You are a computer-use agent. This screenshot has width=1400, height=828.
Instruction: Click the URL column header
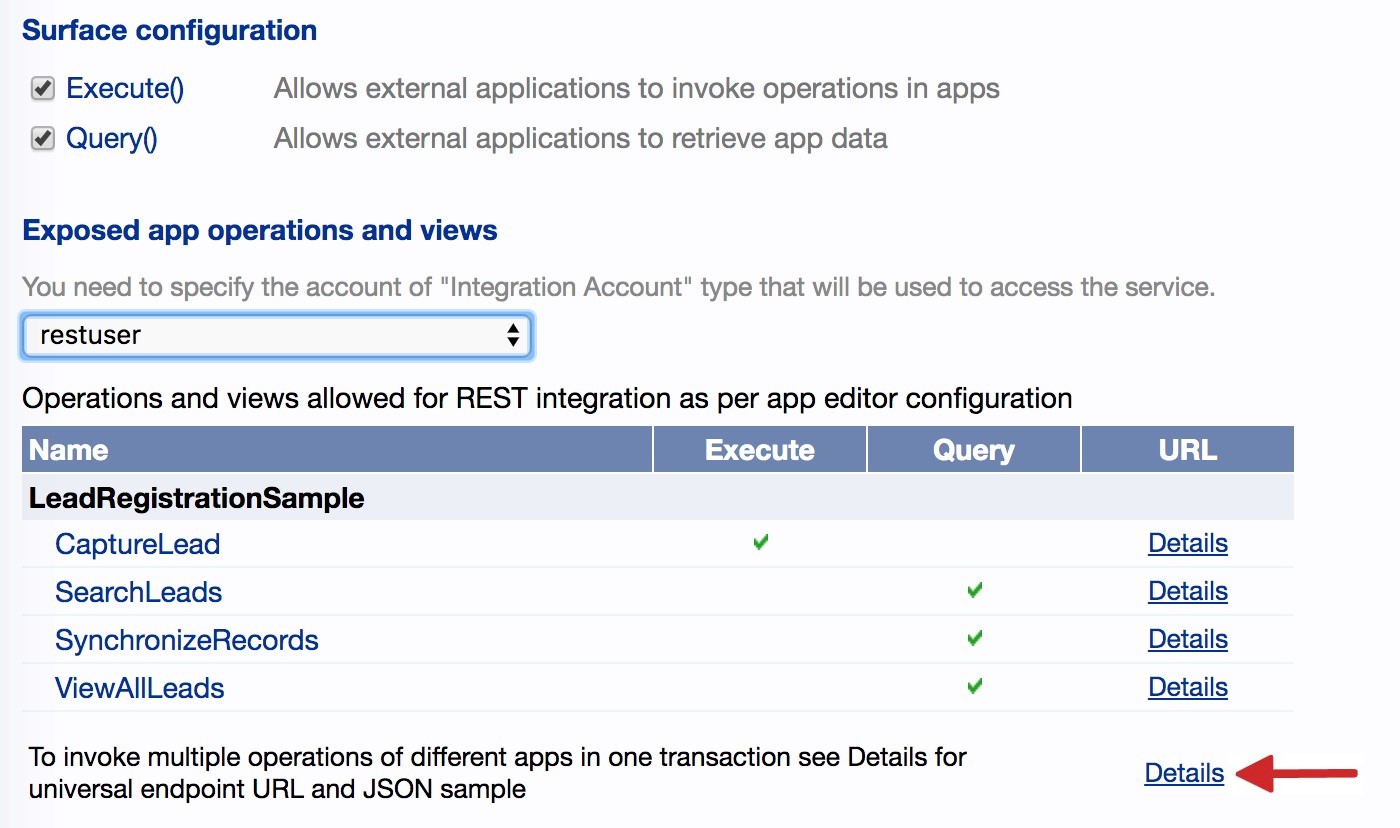(x=1188, y=450)
